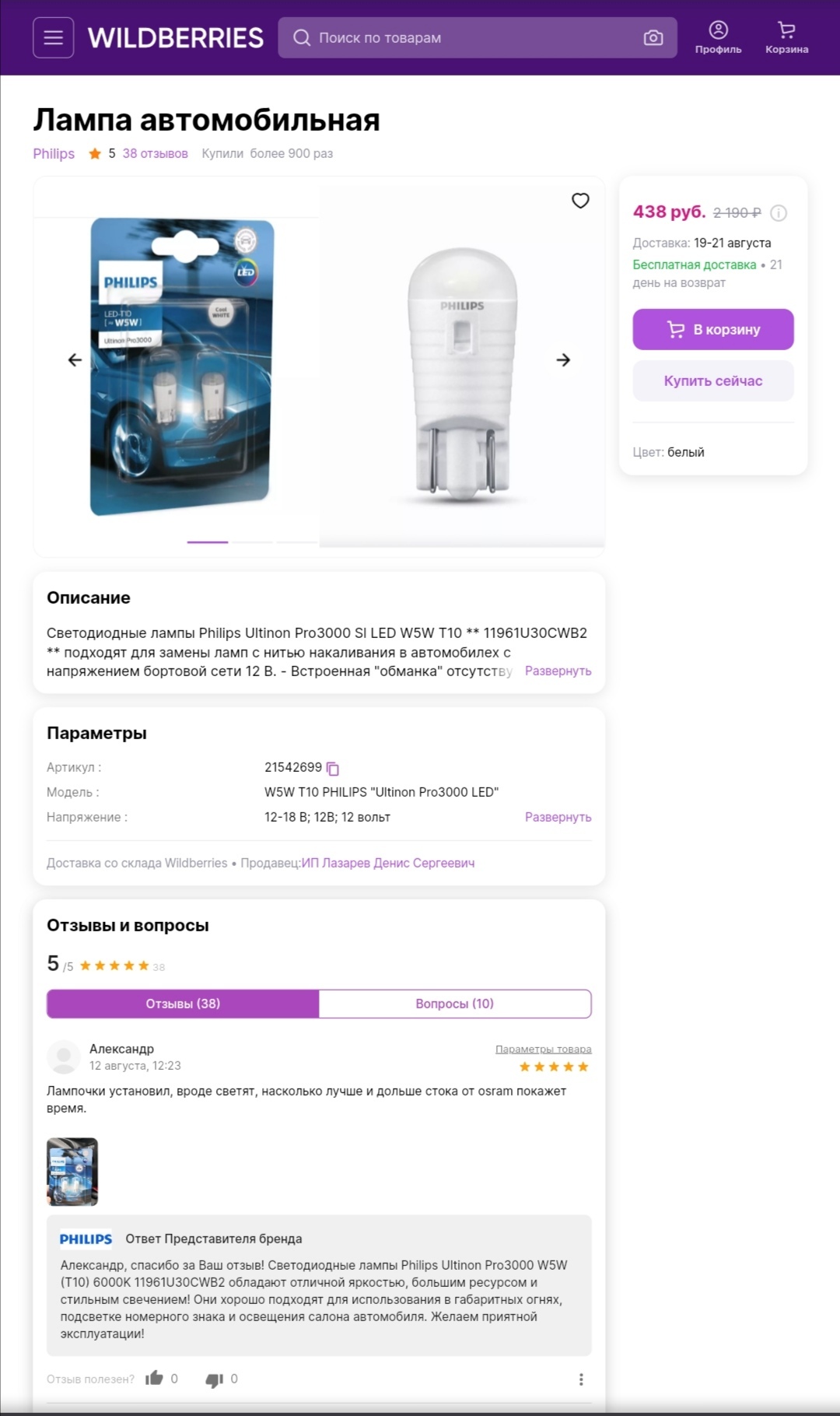Click the price info icon
This screenshot has height=1416, width=840.
779,212
